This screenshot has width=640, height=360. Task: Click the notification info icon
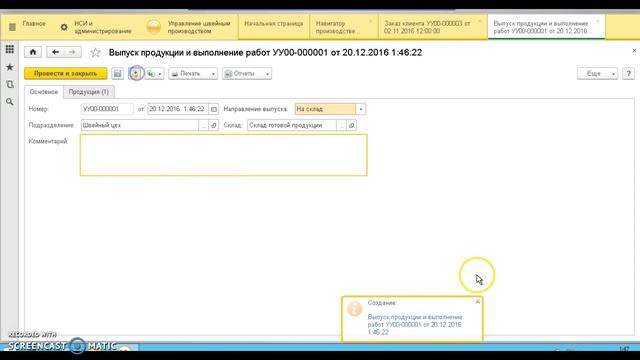coord(354,309)
